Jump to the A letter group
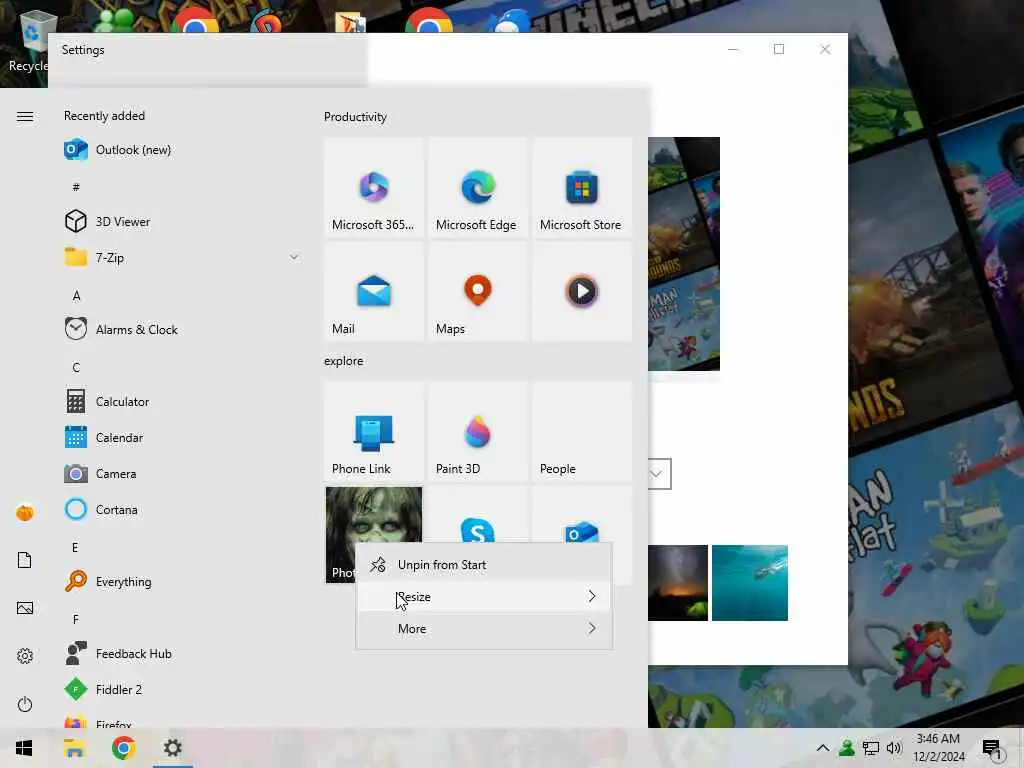Viewport: 1024px width, 768px height. [x=76, y=296]
